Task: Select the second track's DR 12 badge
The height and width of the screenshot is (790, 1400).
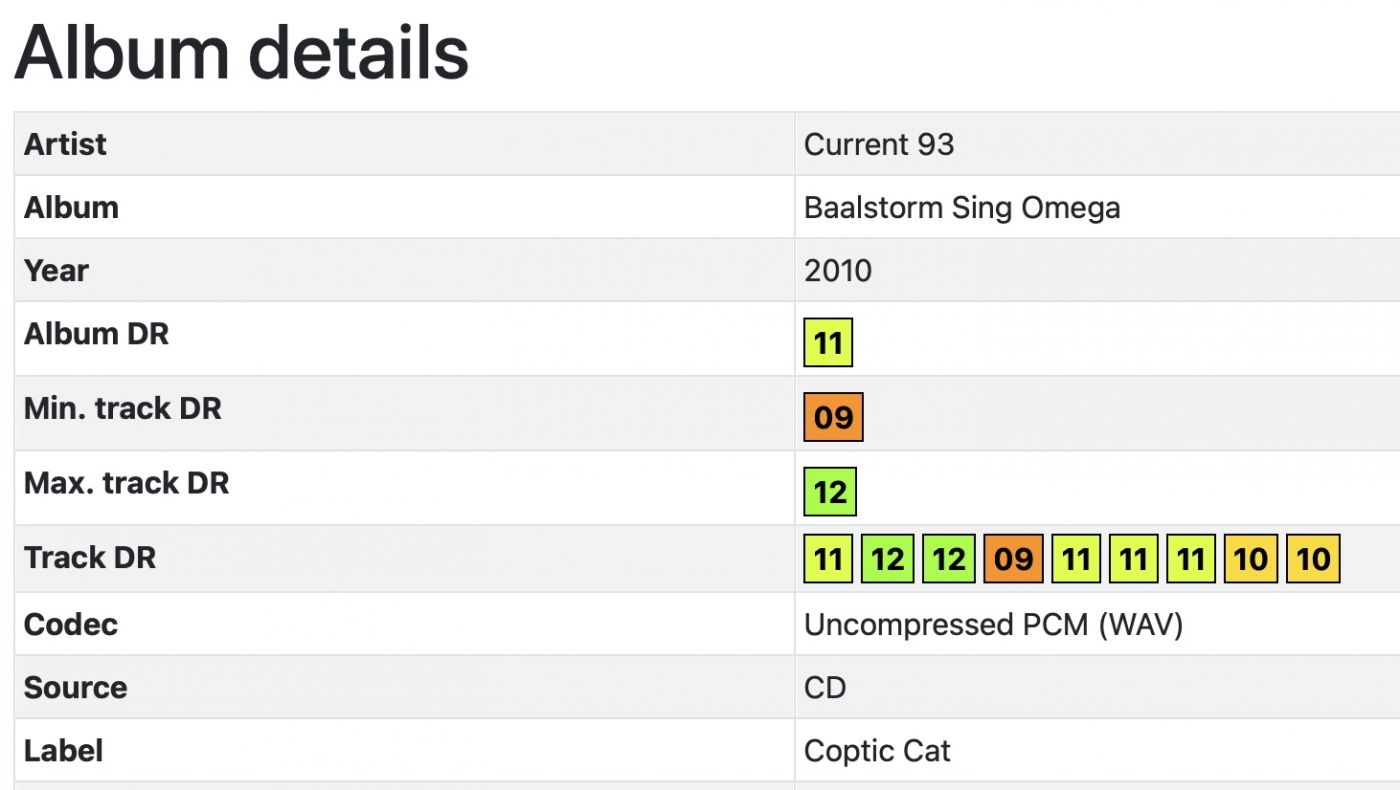Action: [887, 558]
